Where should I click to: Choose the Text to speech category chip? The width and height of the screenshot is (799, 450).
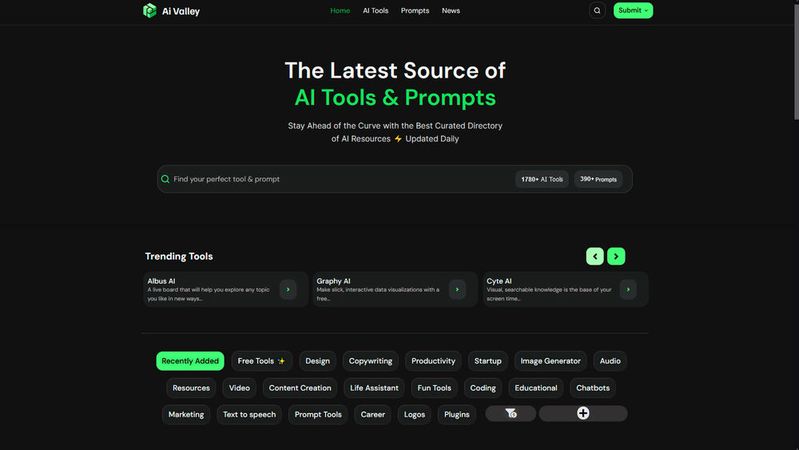pyautogui.click(x=249, y=414)
